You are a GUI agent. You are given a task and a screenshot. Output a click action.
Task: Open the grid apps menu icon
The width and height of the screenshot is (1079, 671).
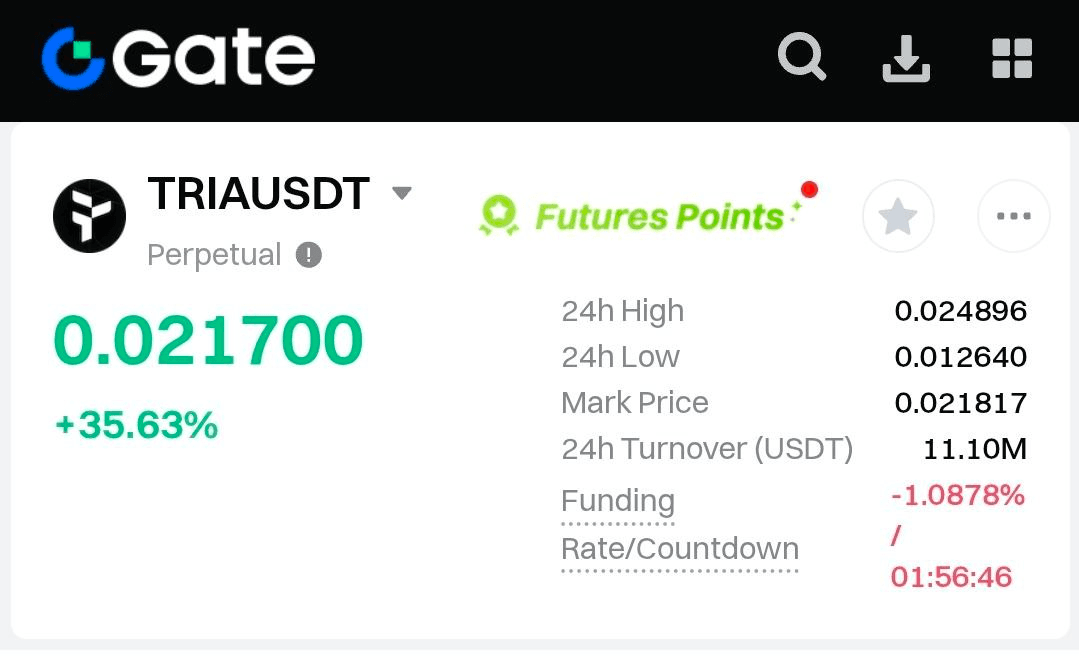point(1011,58)
